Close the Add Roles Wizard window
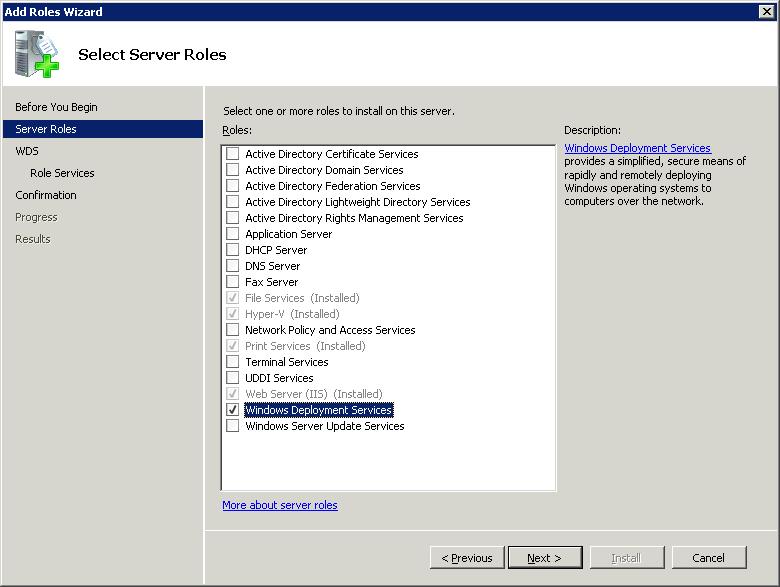Screen dimensions: 780x587 (x=767, y=11)
